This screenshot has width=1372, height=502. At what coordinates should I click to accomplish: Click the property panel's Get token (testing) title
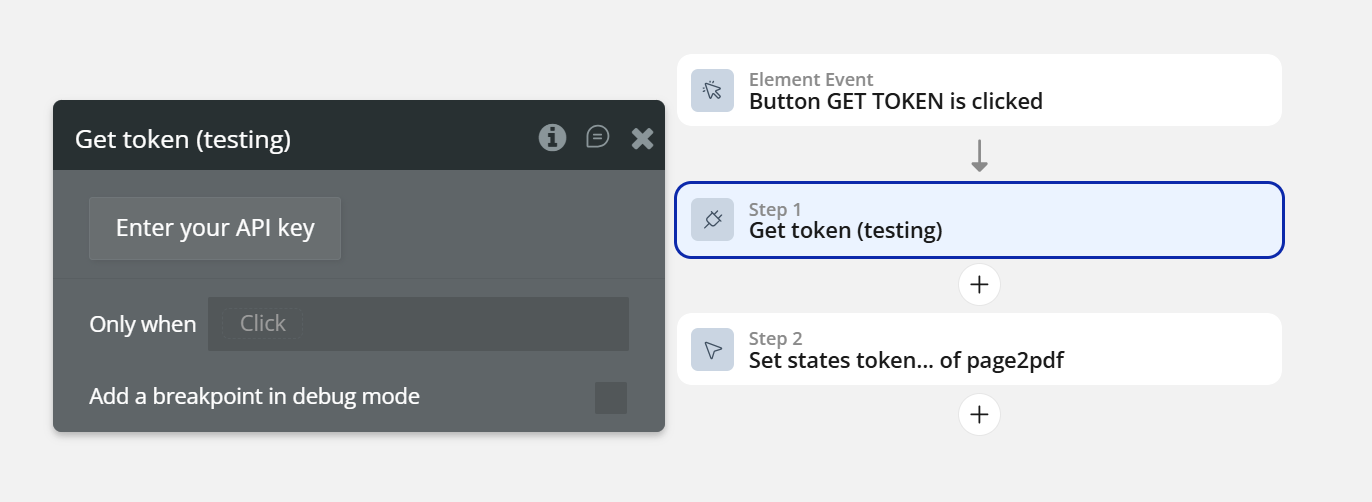183,139
